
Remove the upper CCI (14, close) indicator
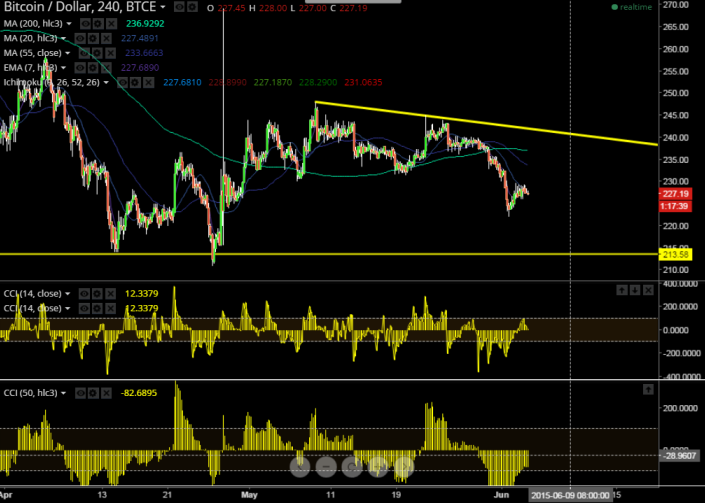click(110, 294)
